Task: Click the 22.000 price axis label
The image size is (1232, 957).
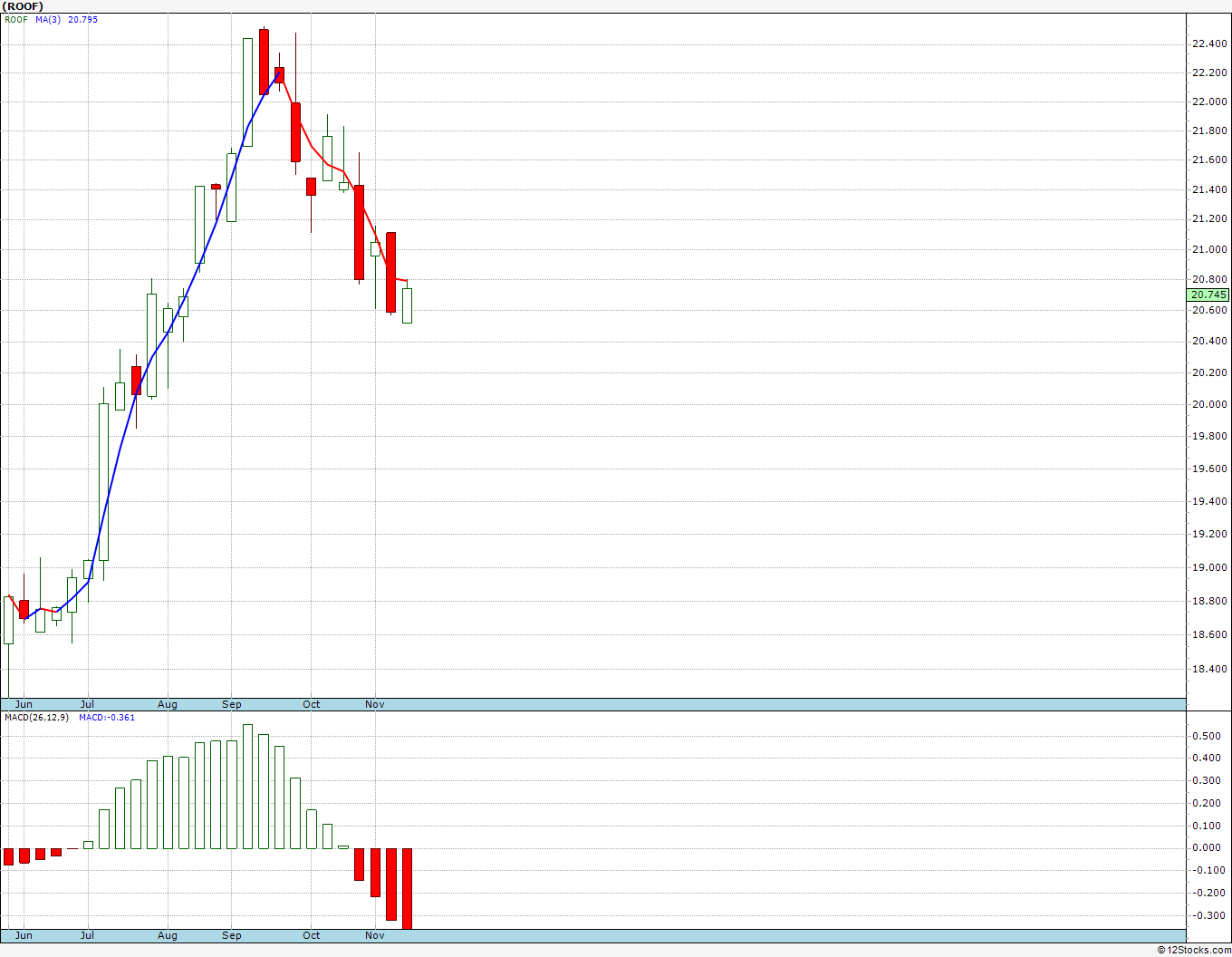Action: [1209, 101]
